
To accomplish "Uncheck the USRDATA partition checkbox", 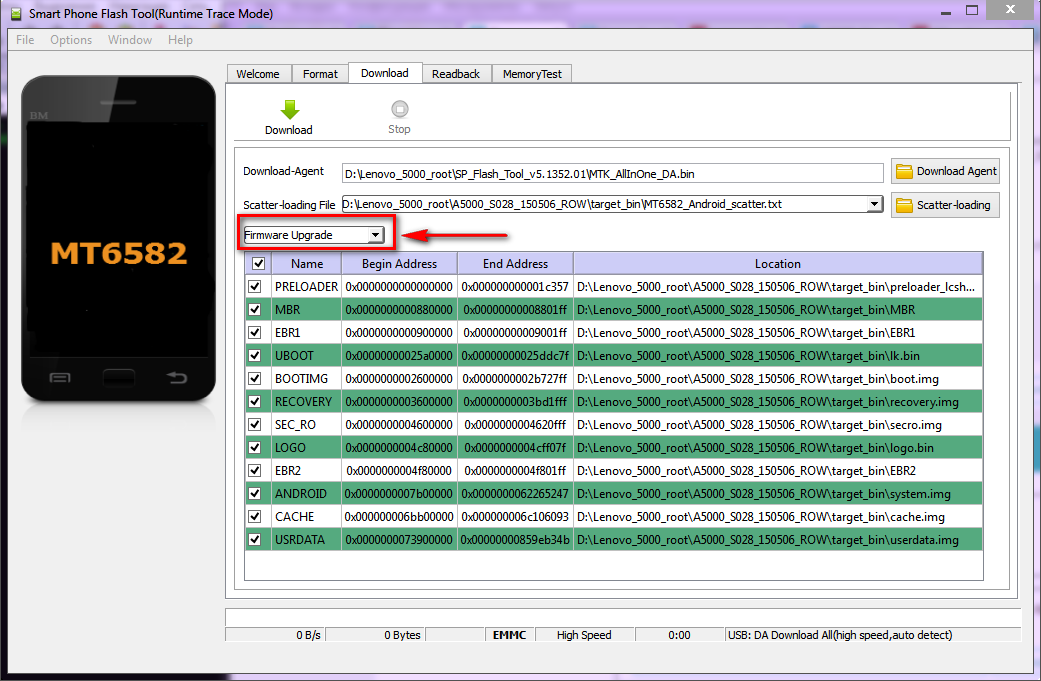I will click(254, 540).
